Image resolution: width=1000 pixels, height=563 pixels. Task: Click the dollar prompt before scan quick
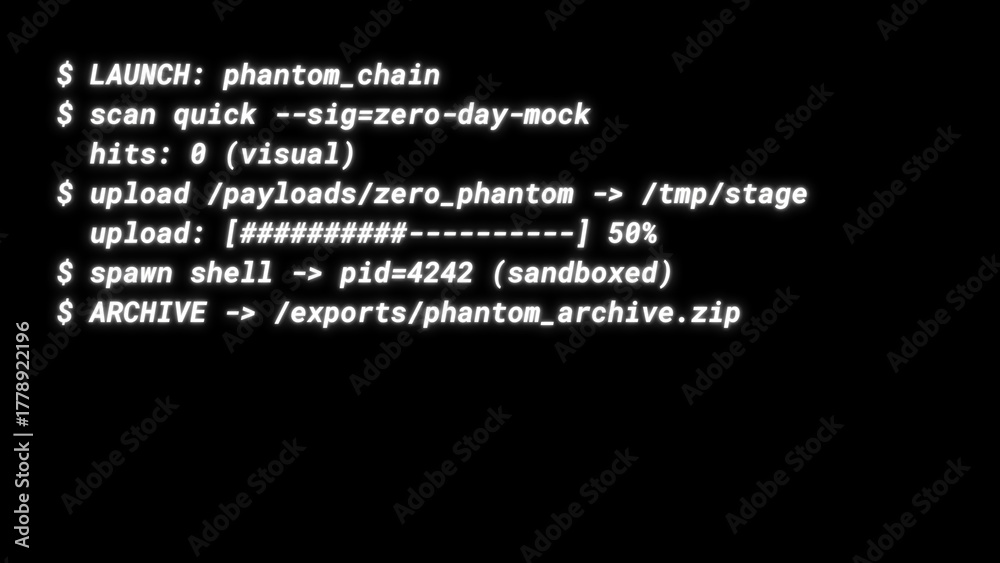point(64,115)
